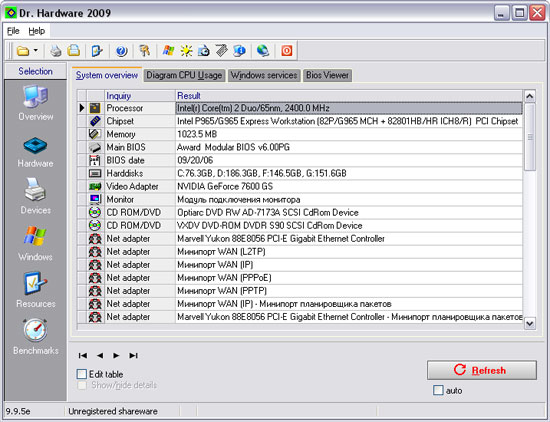Viewport: 550px width, 422px height.
Task: Toggle the auto refresh checkbox
Action: pyautogui.click(x=438, y=390)
